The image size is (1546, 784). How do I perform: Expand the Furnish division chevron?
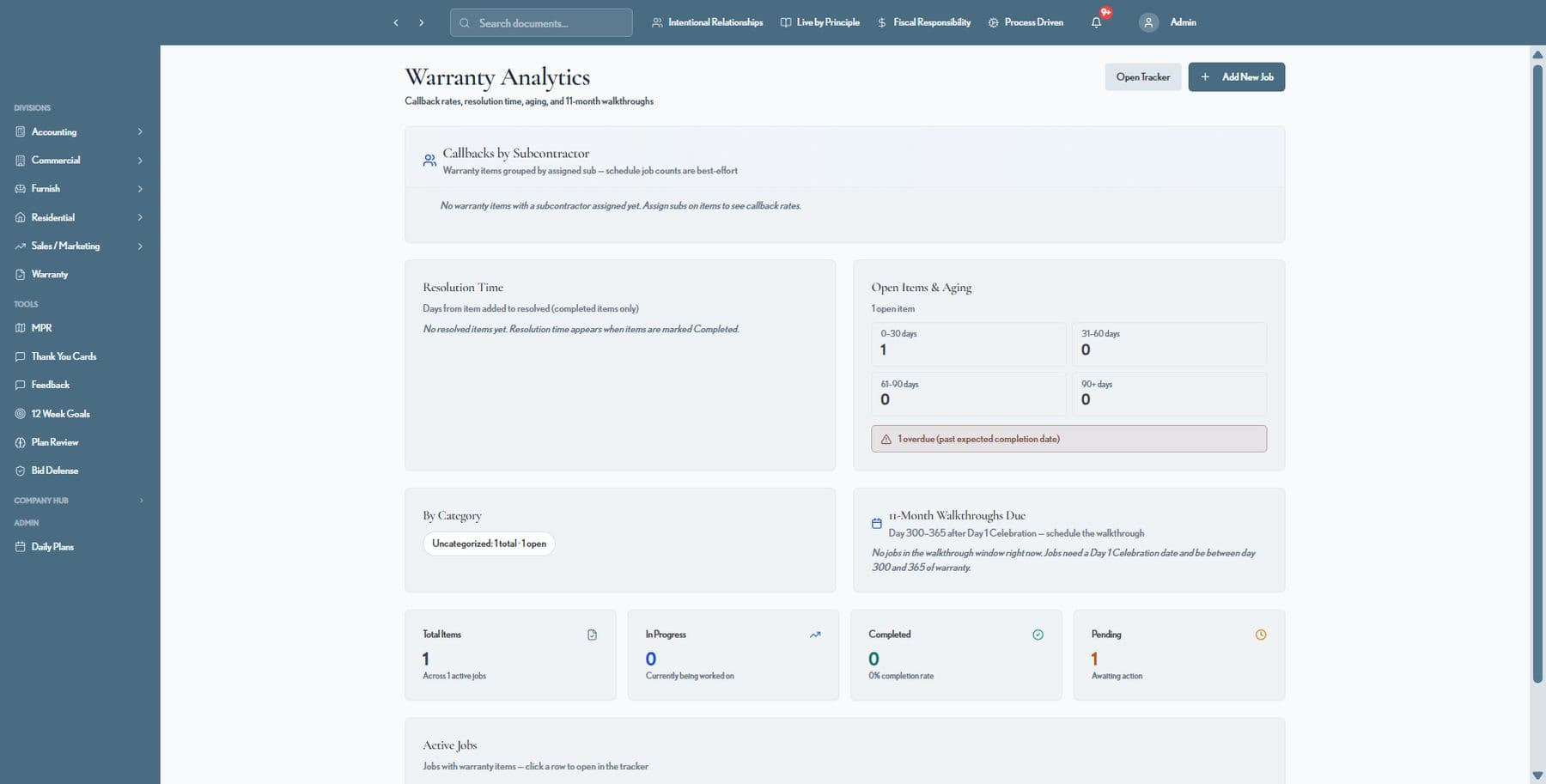point(140,189)
